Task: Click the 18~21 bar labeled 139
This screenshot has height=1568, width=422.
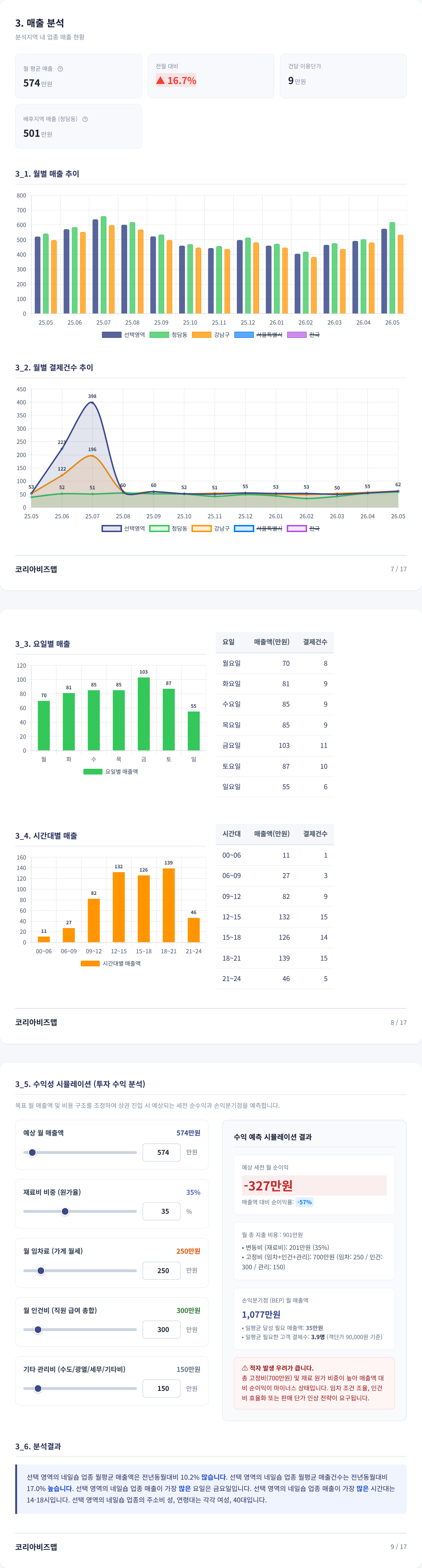Action: pyautogui.click(x=169, y=905)
